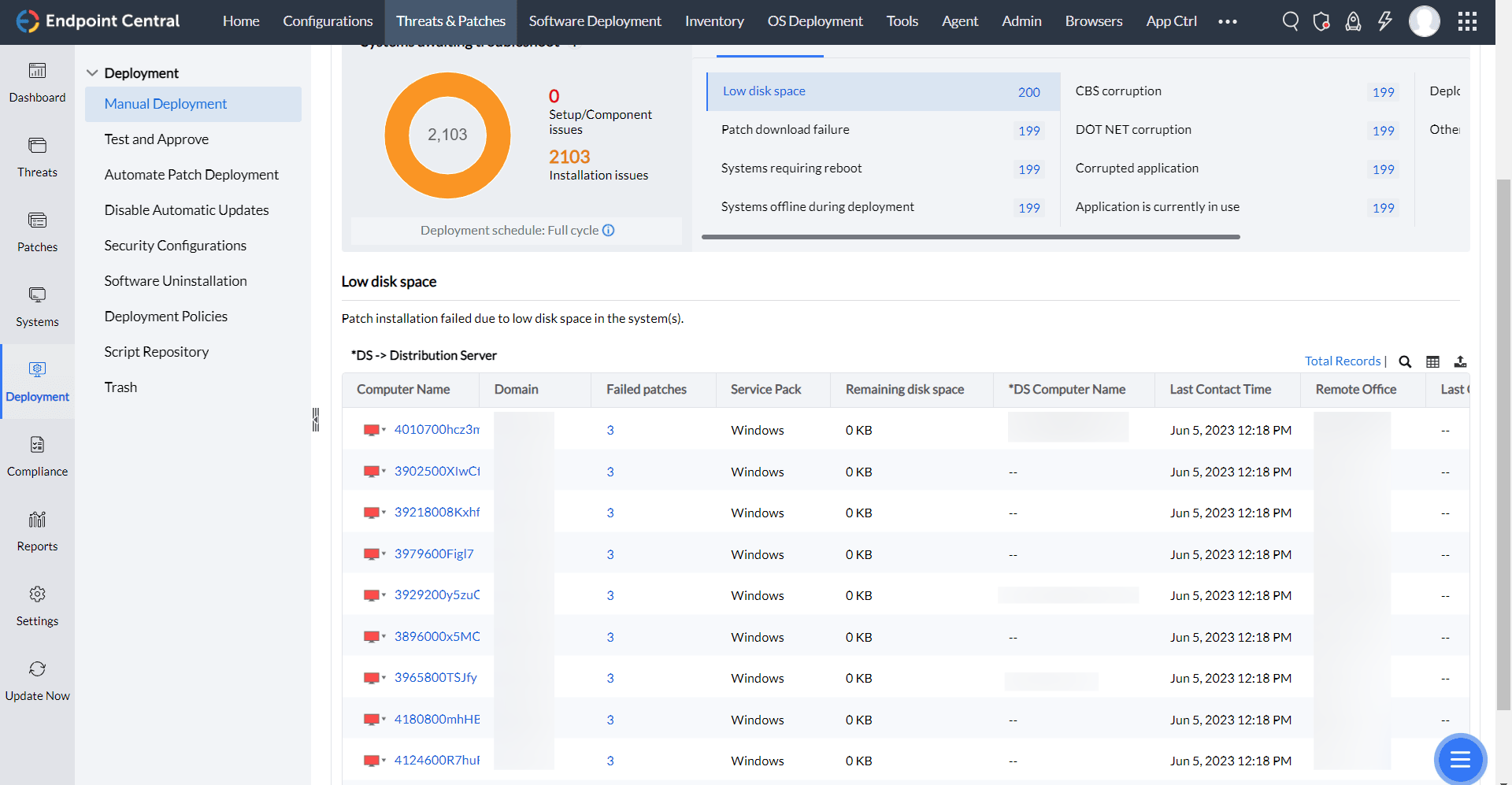Open the dropdown arrow beside computer 4010700hcz3n

click(x=384, y=430)
